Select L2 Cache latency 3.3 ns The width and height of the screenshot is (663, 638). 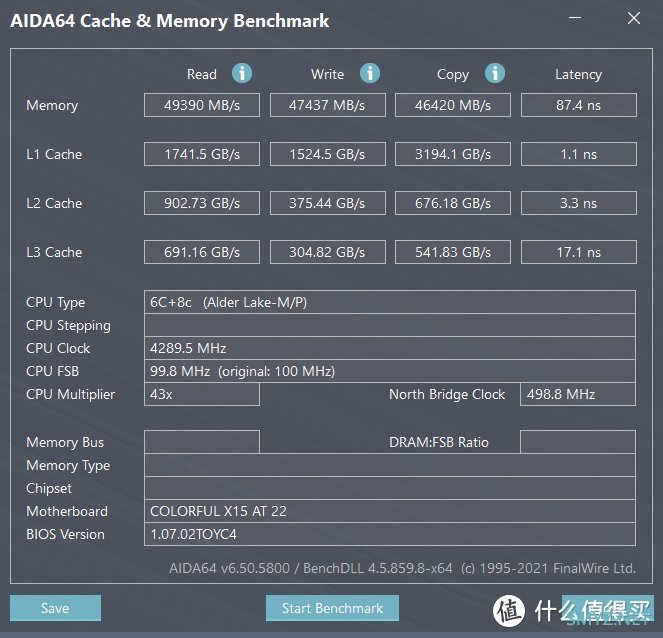pos(579,203)
